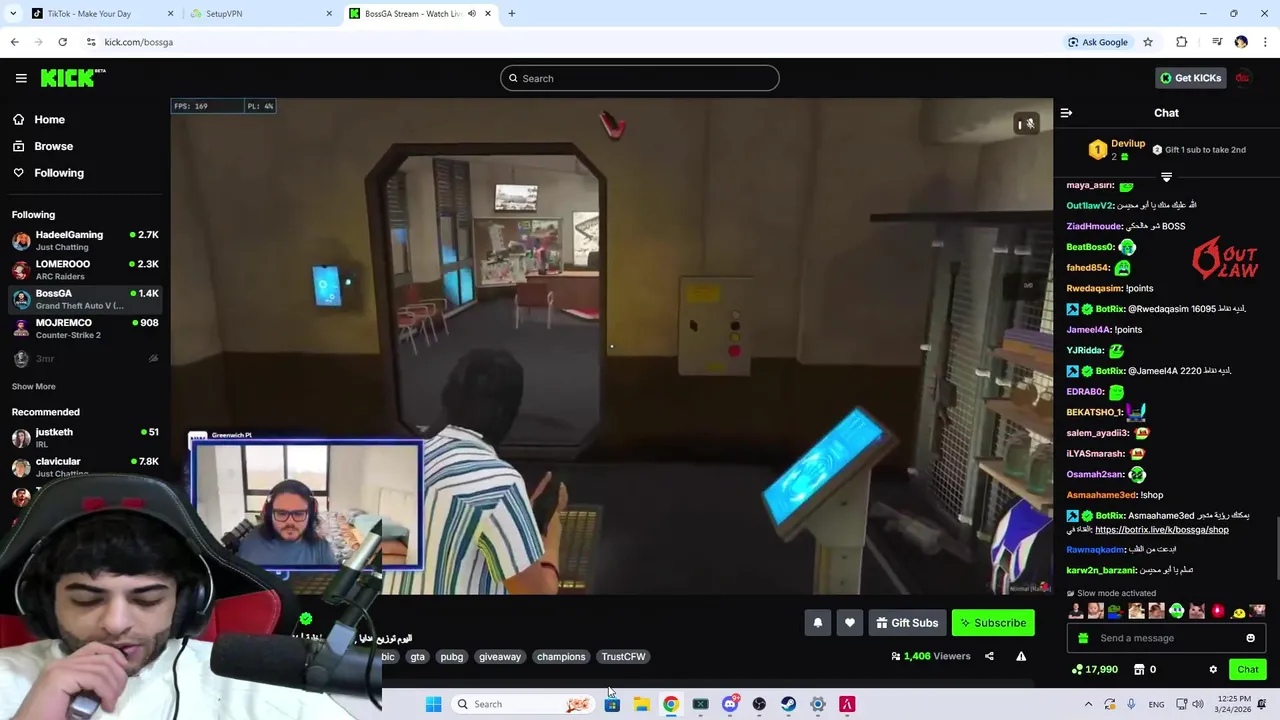1280x720 pixels.
Task: Expand Show More followed channels
Action: [33, 386]
